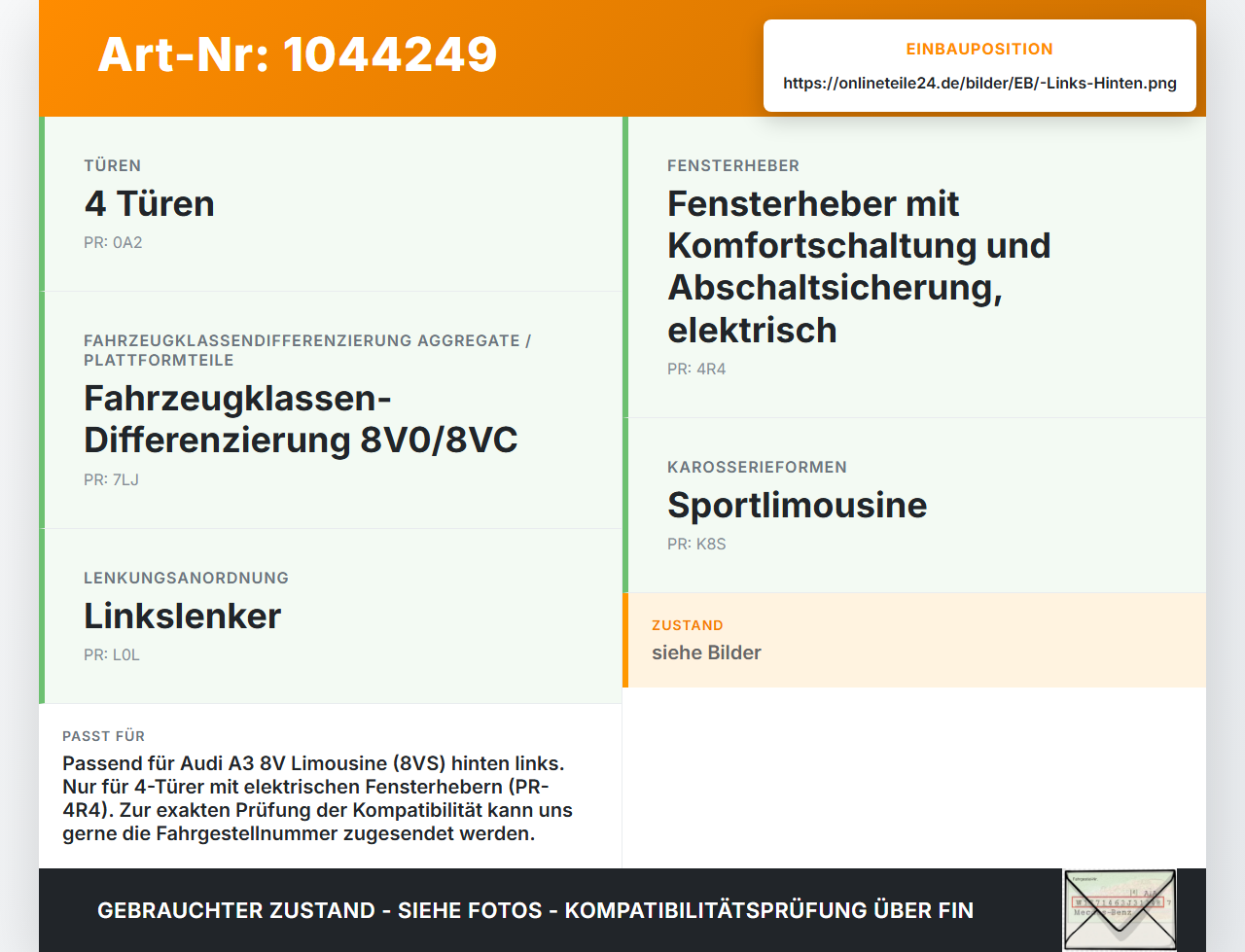Select the 'PR: 4R4' code under Fensterheber

click(x=696, y=369)
